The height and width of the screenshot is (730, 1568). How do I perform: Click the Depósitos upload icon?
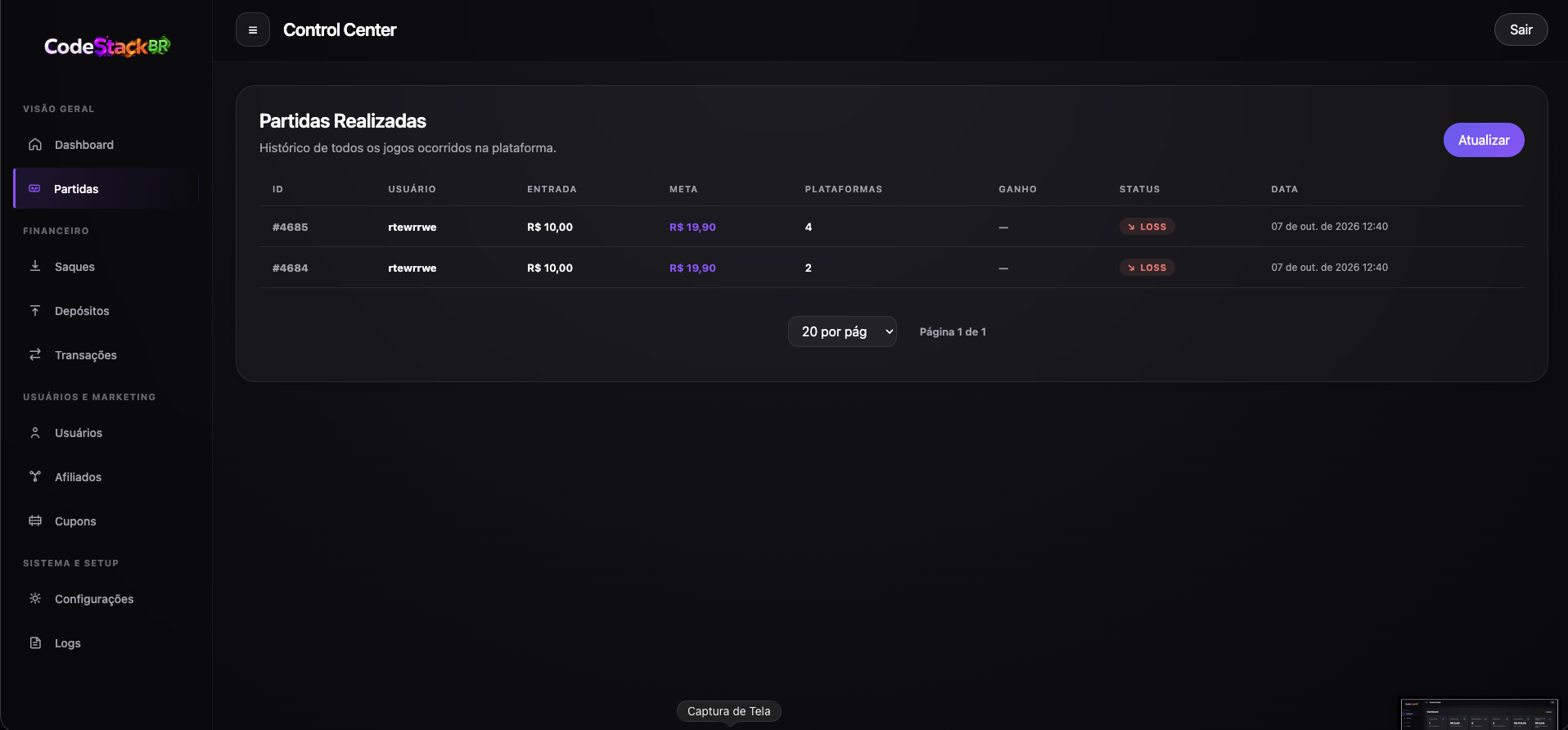35,310
